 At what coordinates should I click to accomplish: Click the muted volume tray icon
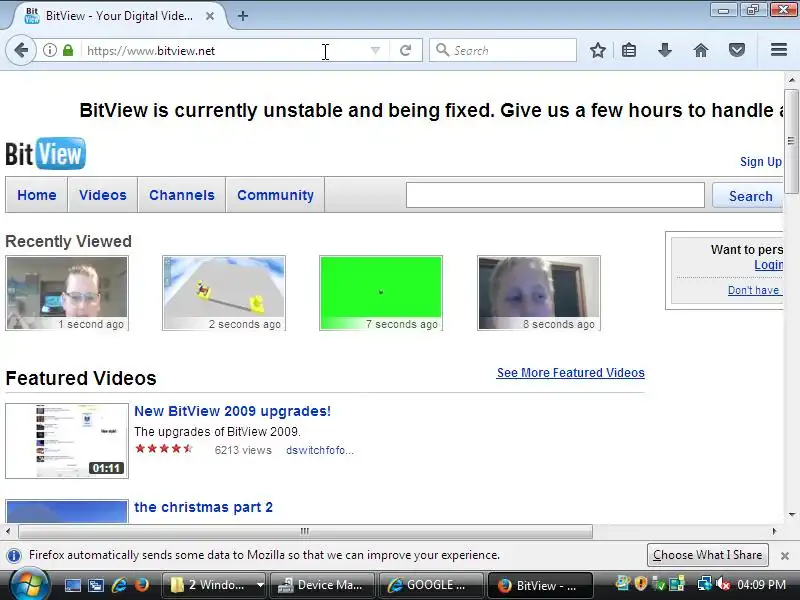[x=722, y=584]
